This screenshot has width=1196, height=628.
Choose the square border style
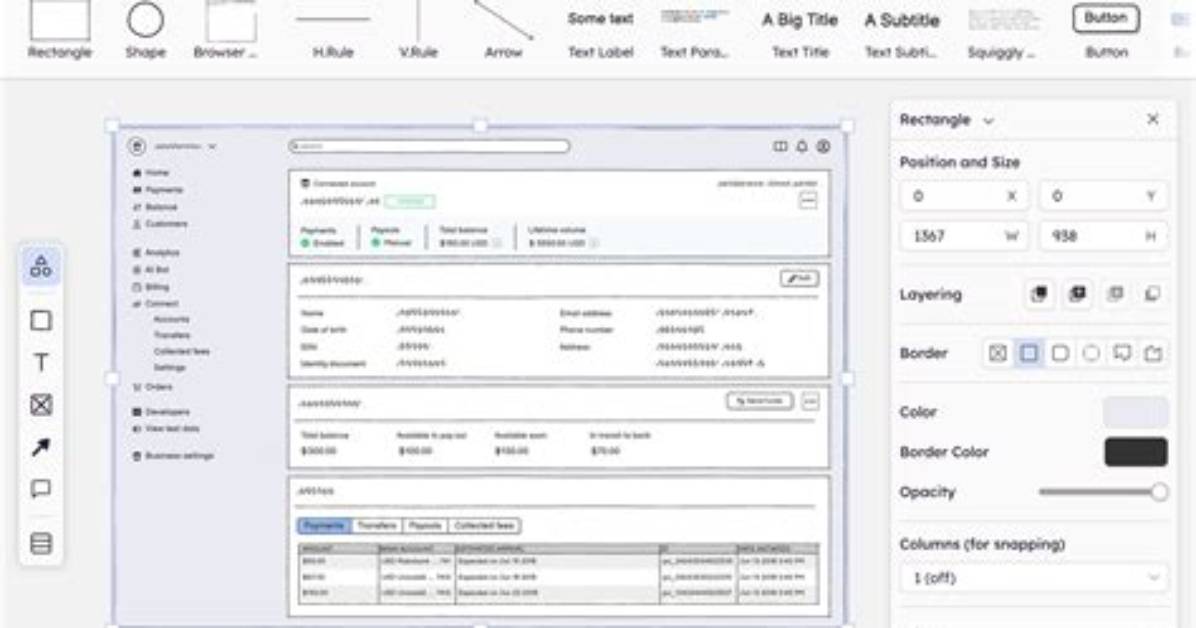click(1029, 353)
